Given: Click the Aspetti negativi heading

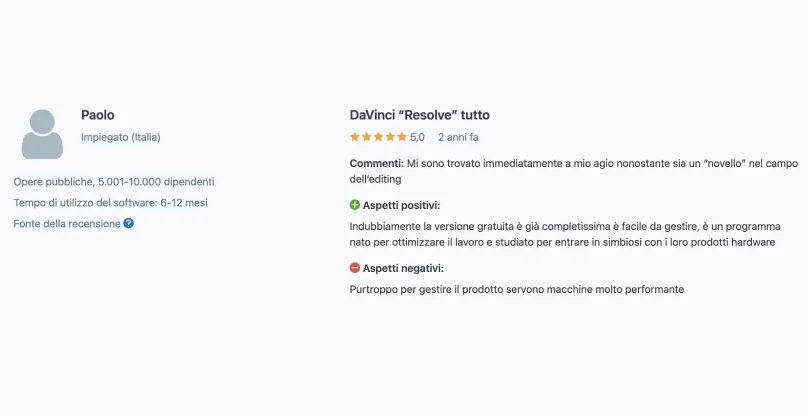Looking at the screenshot, I should pyautogui.click(x=403, y=268).
